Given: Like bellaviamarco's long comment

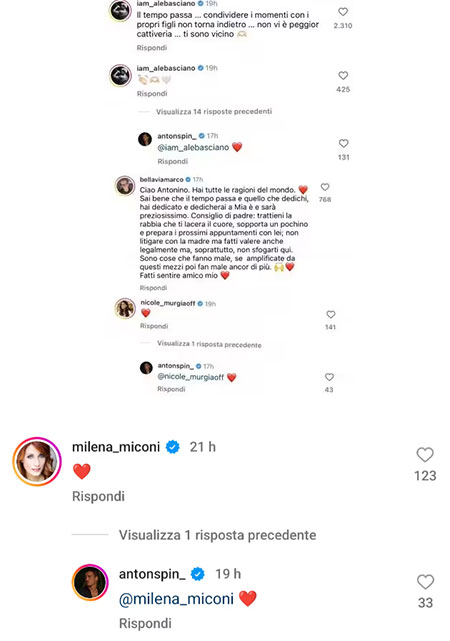Looking at the screenshot, I should tap(325, 187).
